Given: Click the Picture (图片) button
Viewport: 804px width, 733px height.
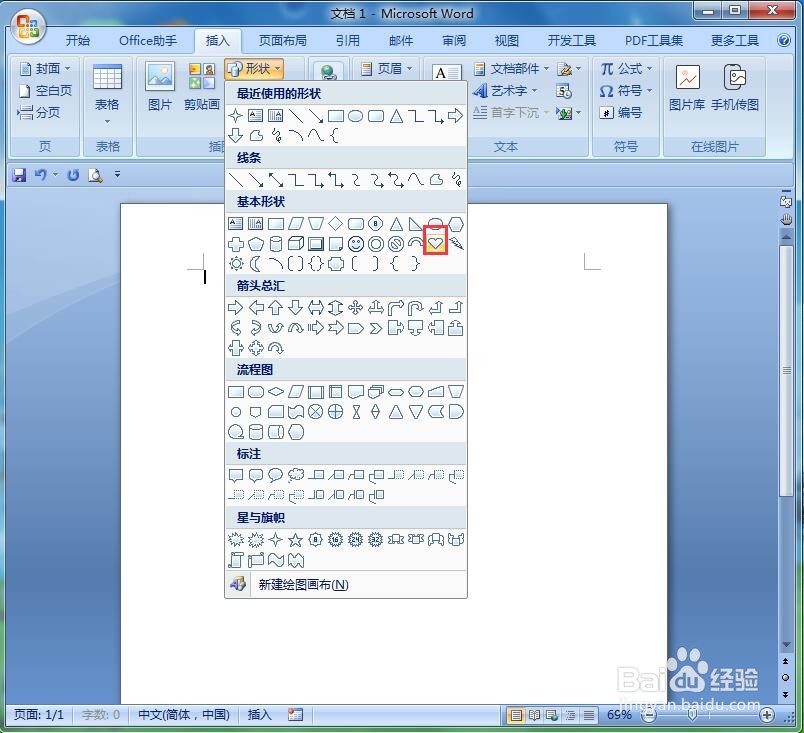Looking at the screenshot, I should tap(159, 86).
